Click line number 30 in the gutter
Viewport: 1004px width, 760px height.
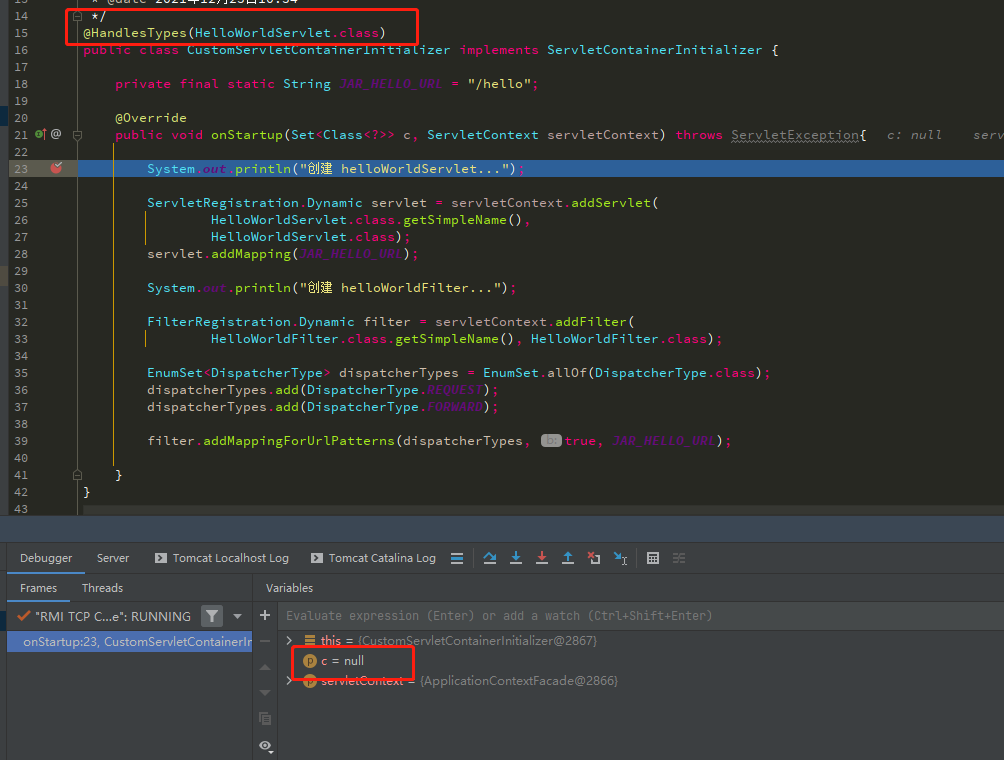pyautogui.click(x=21, y=288)
